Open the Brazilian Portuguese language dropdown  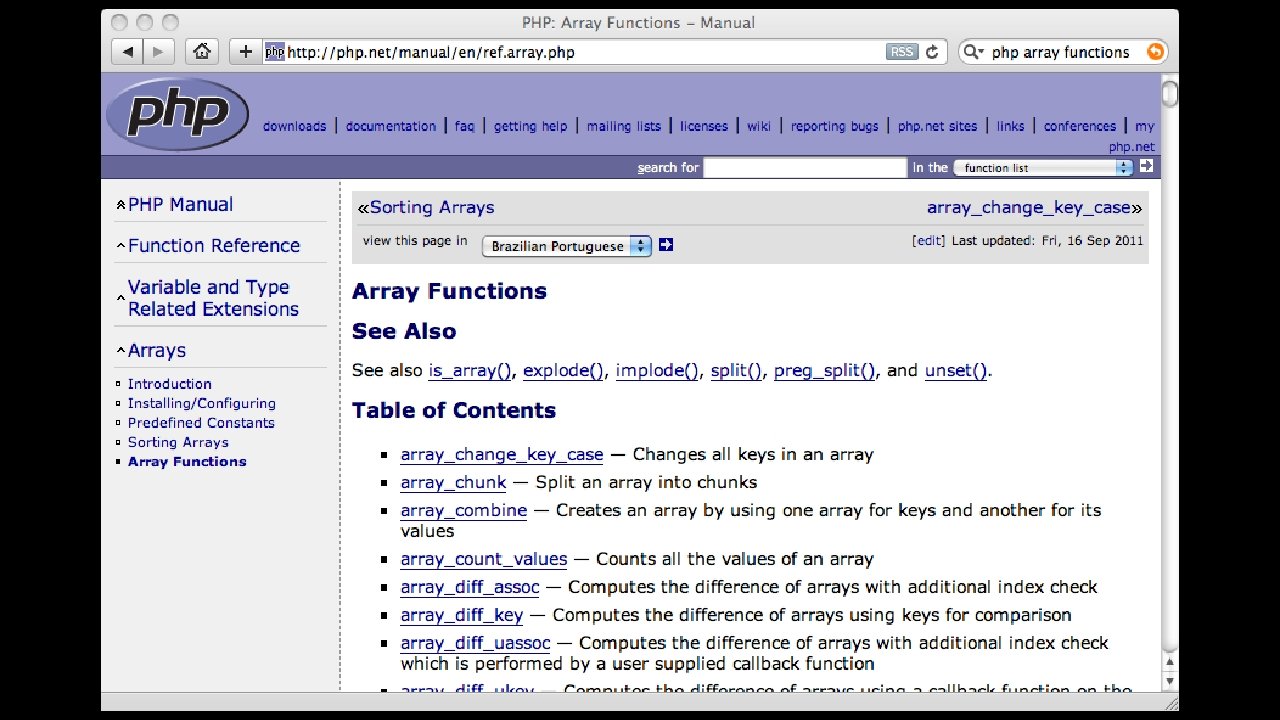point(566,245)
